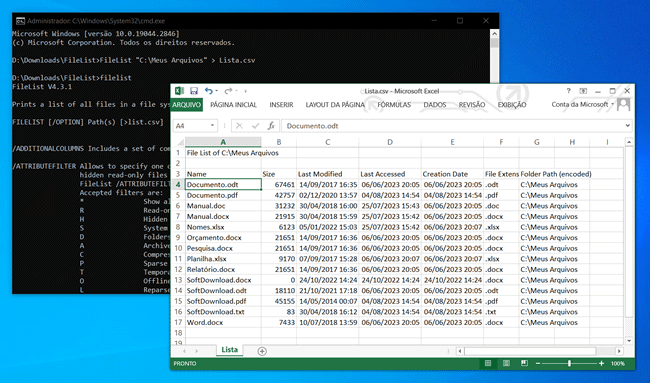
Task: Switch to FÓRMULAS tab
Action: (394, 105)
